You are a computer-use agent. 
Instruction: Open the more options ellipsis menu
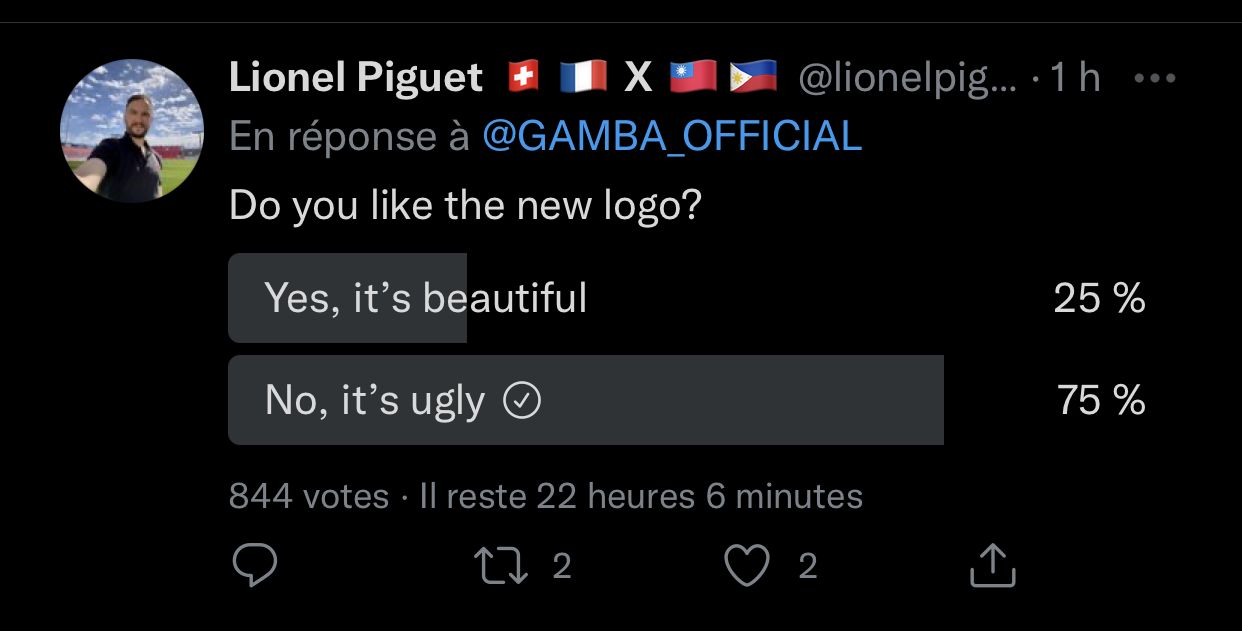click(1155, 78)
